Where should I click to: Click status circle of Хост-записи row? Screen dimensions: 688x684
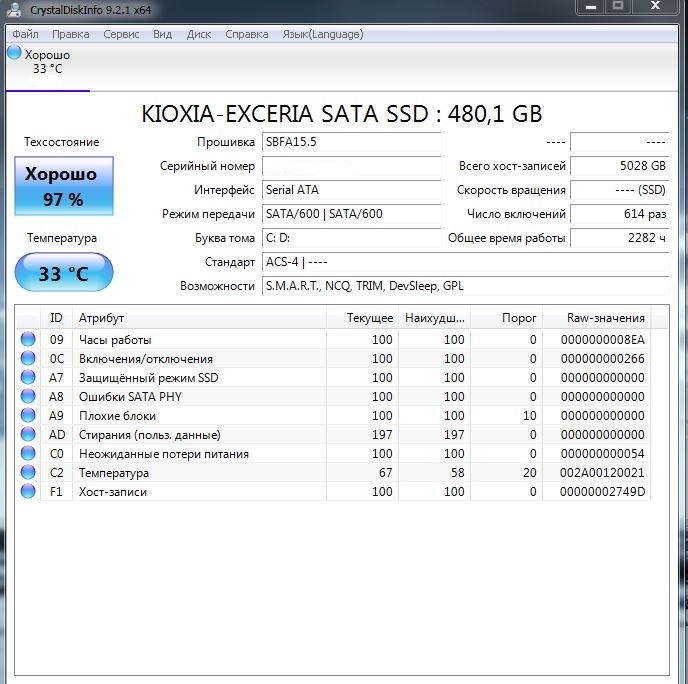[x=28, y=491]
